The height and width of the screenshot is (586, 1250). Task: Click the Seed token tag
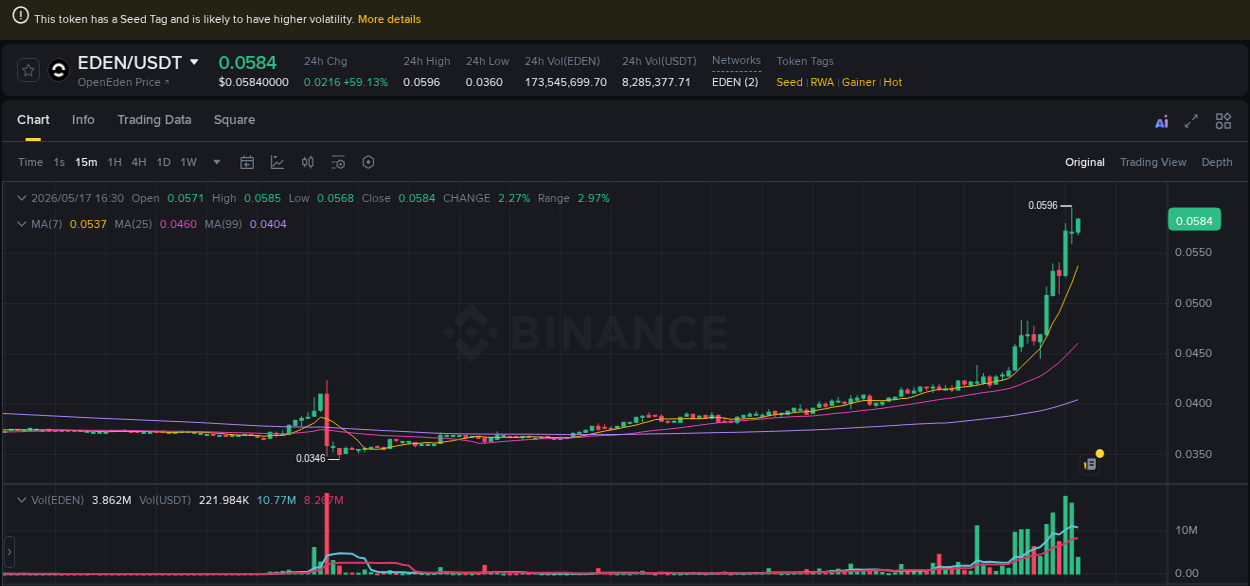[789, 82]
